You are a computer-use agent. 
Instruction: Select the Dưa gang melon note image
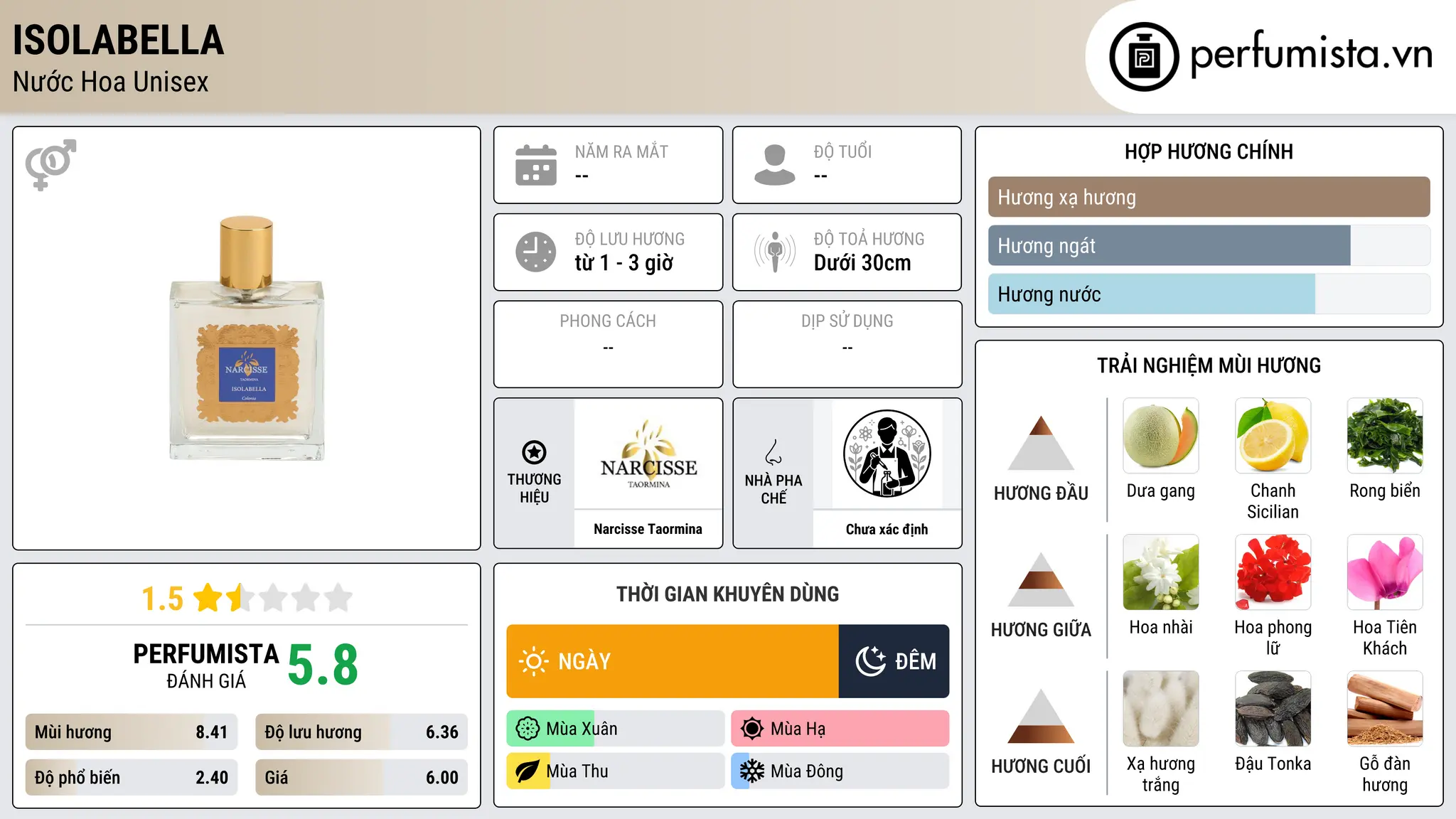[x=1161, y=436]
